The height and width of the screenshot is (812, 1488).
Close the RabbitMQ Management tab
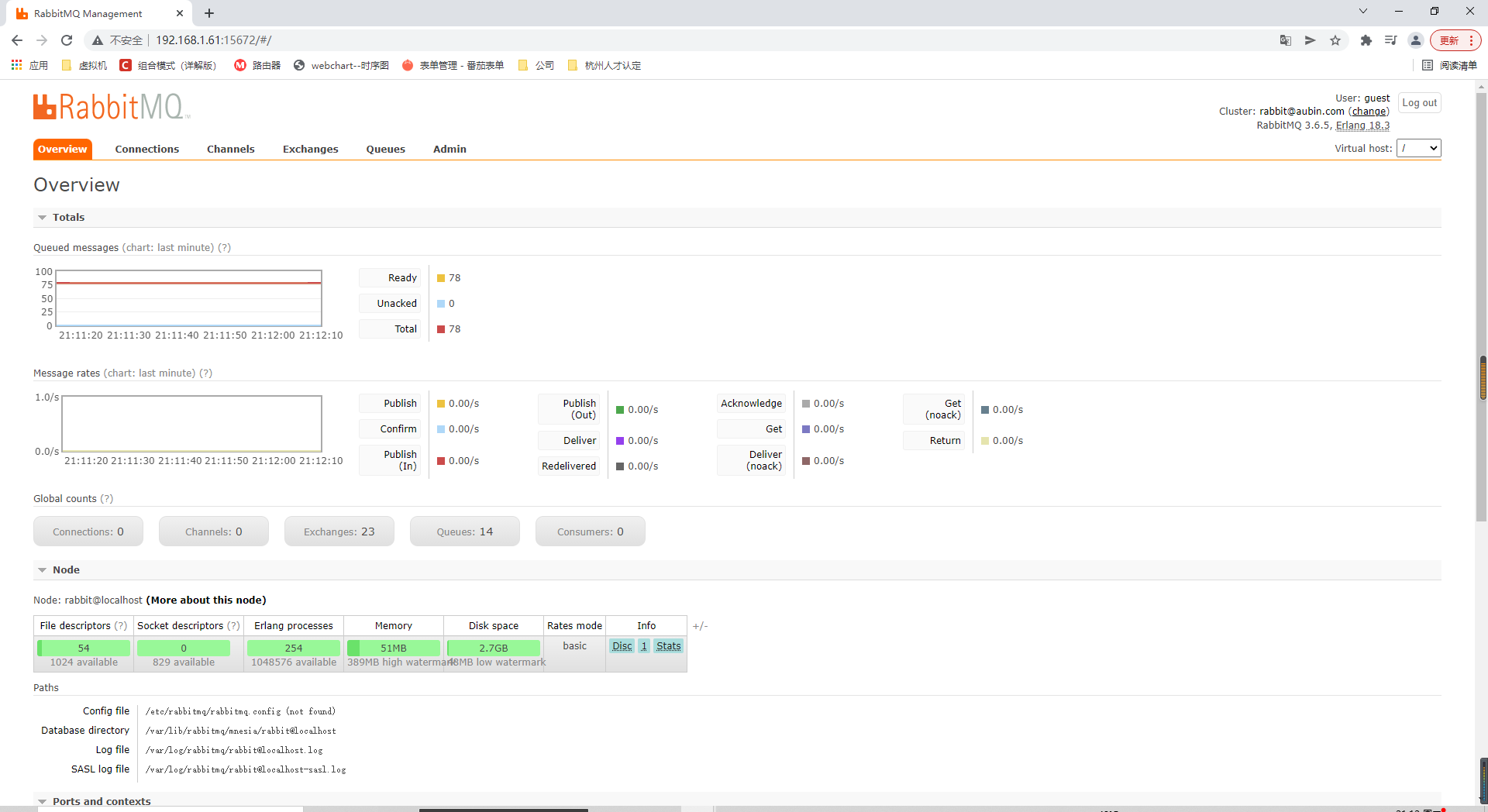tap(180, 13)
